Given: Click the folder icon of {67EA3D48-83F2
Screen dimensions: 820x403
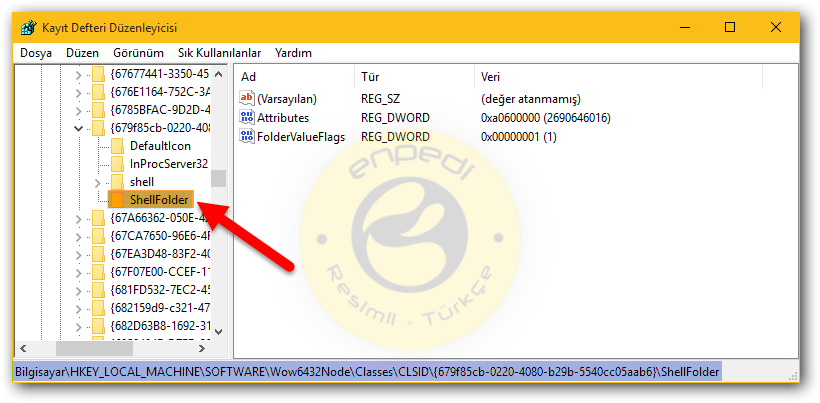Looking at the screenshot, I should pos(98,254).
